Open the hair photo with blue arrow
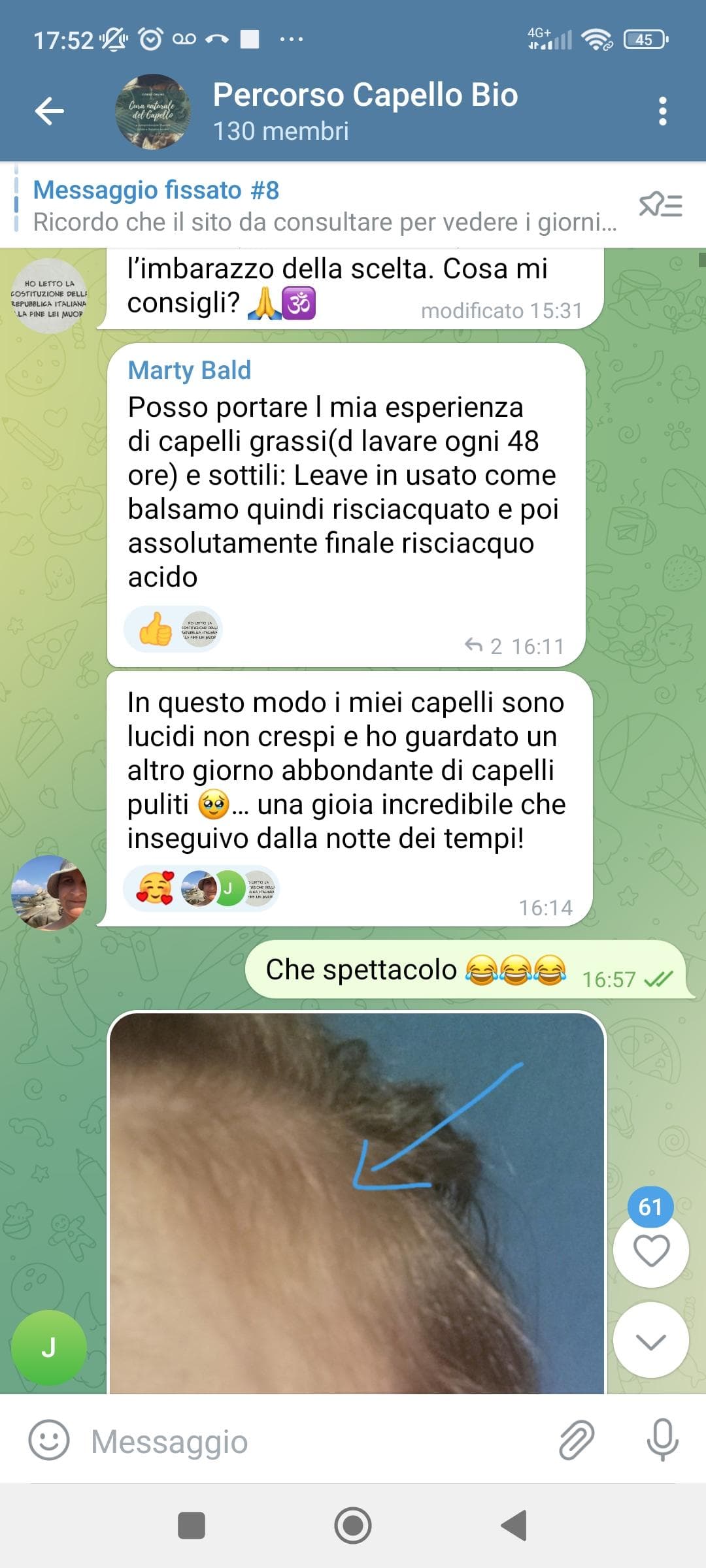 [357, 1202]
